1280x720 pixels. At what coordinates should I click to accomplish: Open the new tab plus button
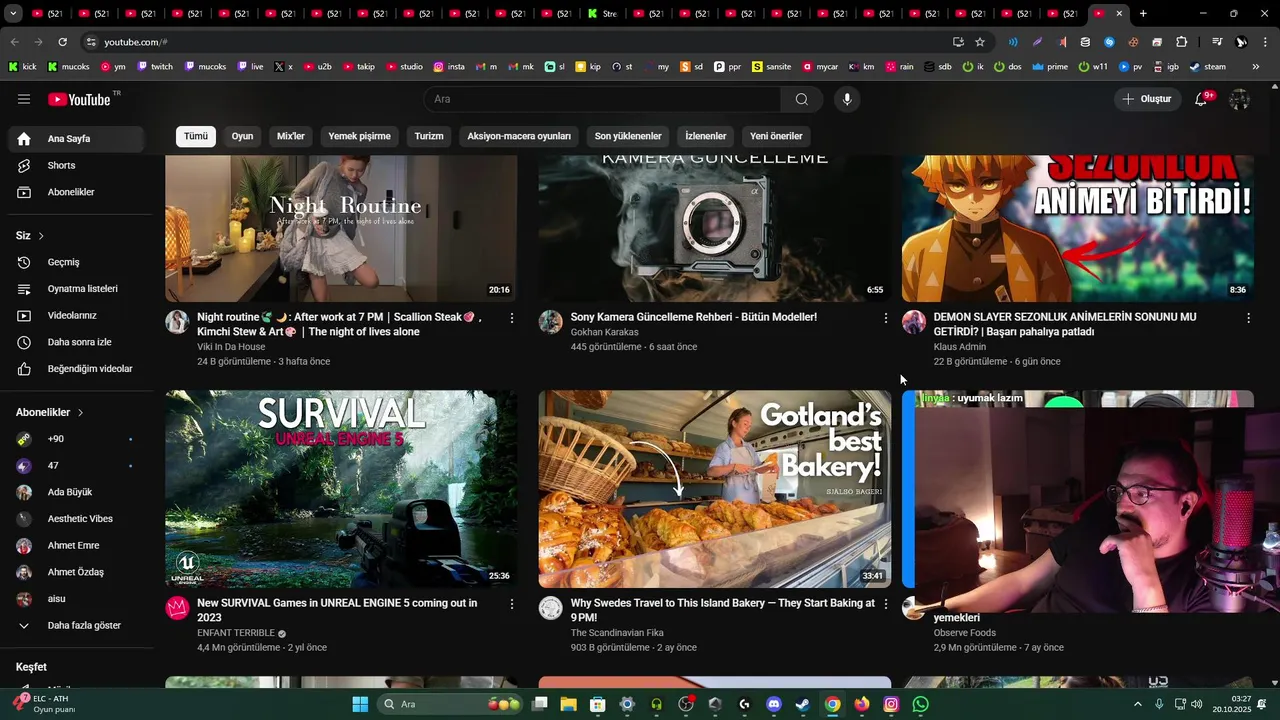coord(1143,13)
